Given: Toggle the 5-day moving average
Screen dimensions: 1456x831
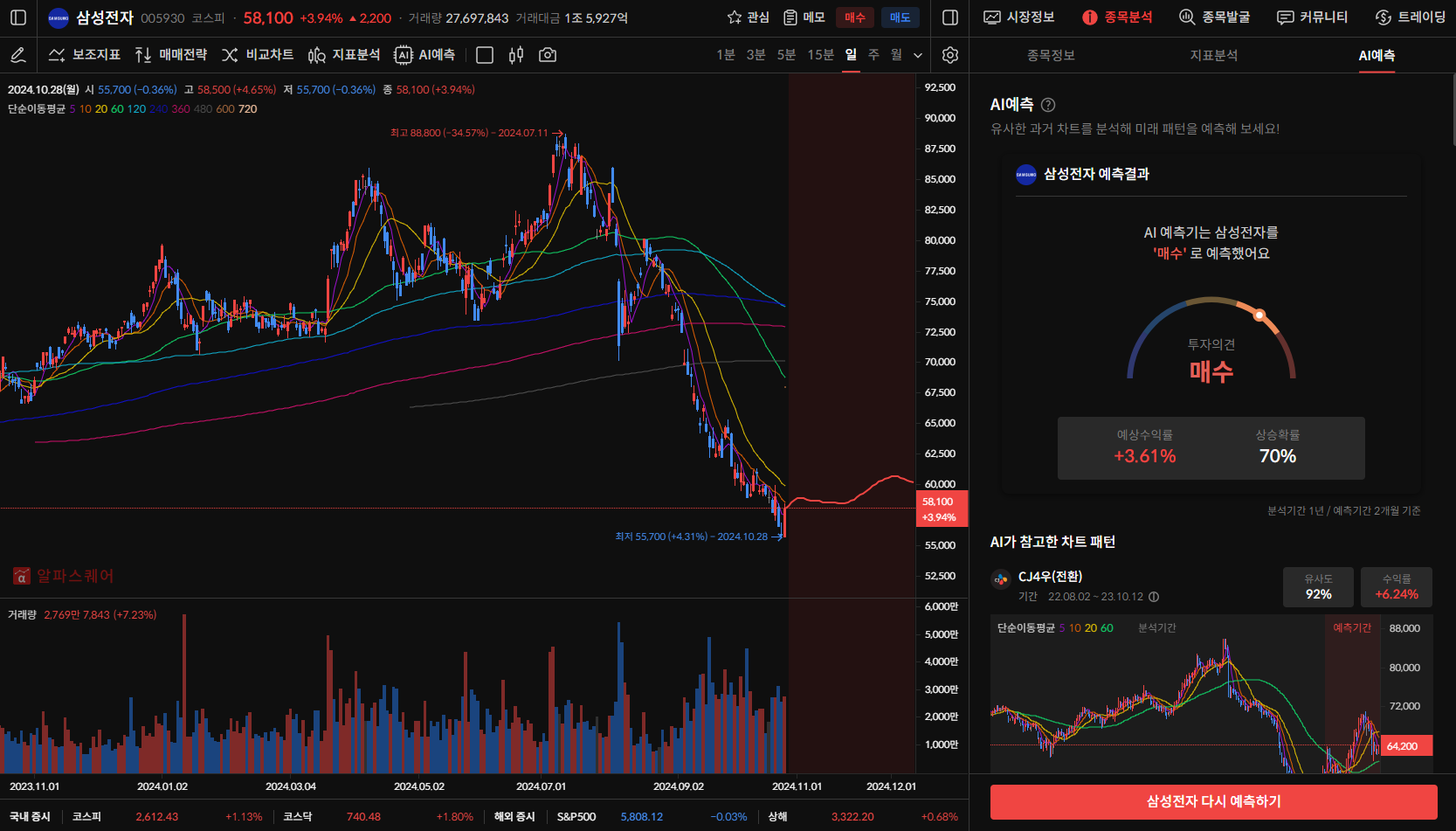Looking at the screenshot, I should pyautogui.click(x=72, y=109).
